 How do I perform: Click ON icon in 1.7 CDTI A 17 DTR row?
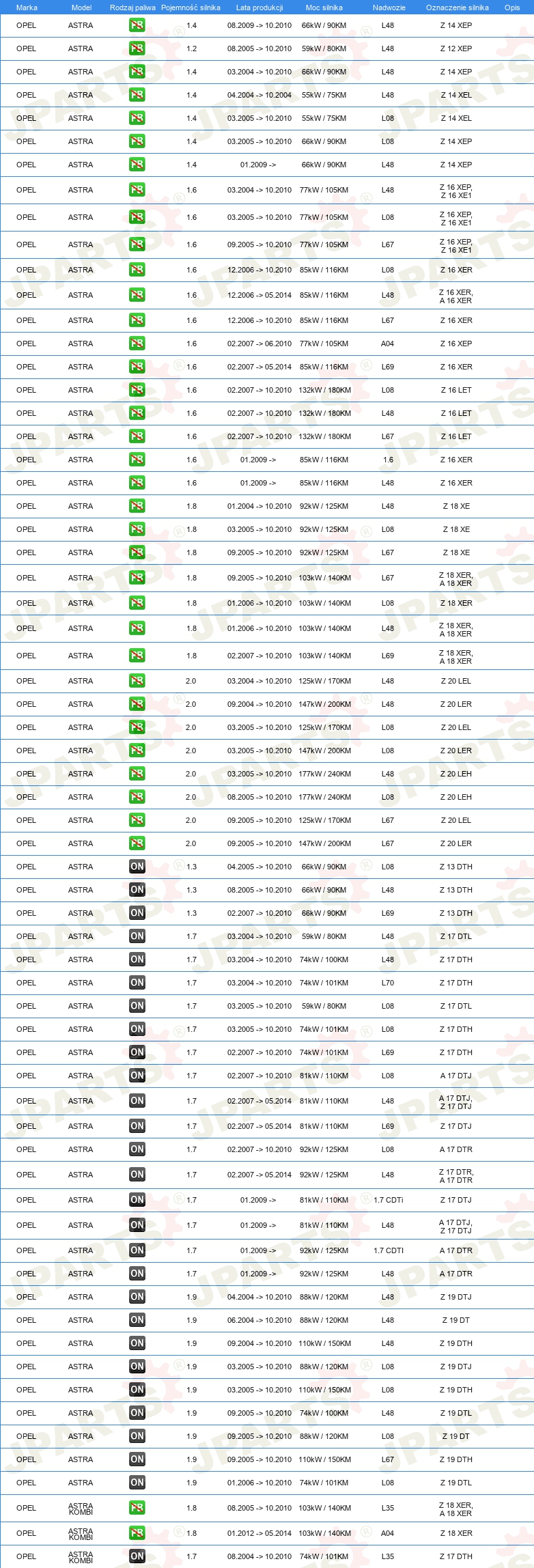137,1250
